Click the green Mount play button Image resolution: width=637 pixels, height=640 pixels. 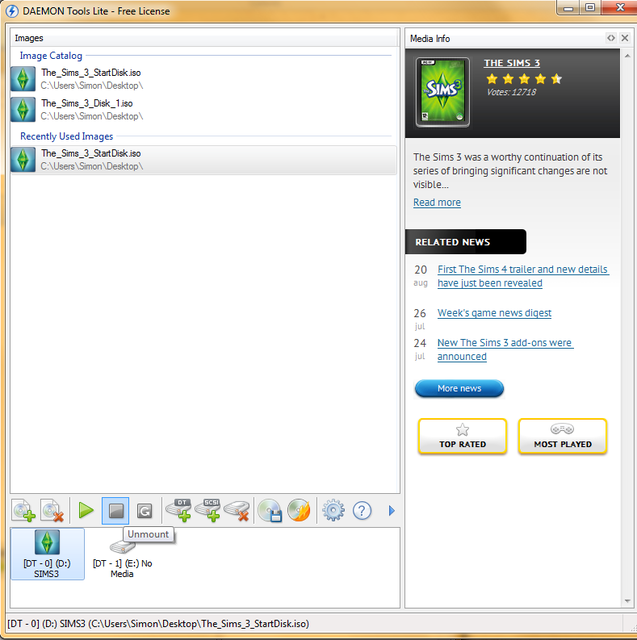coord(86,510)
